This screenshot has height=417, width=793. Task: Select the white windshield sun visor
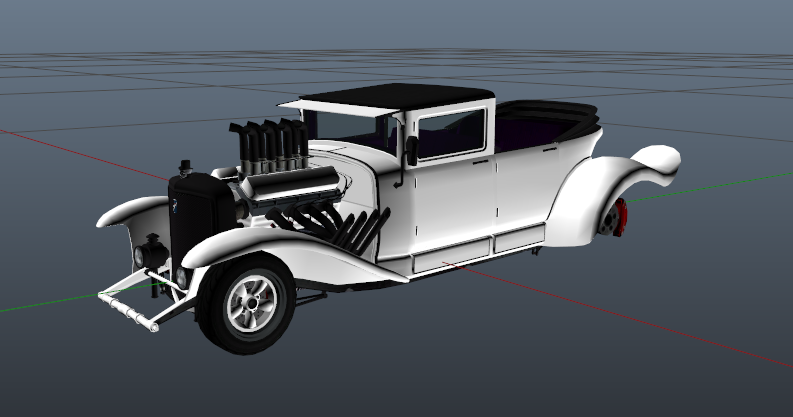[x=338, y=108]
